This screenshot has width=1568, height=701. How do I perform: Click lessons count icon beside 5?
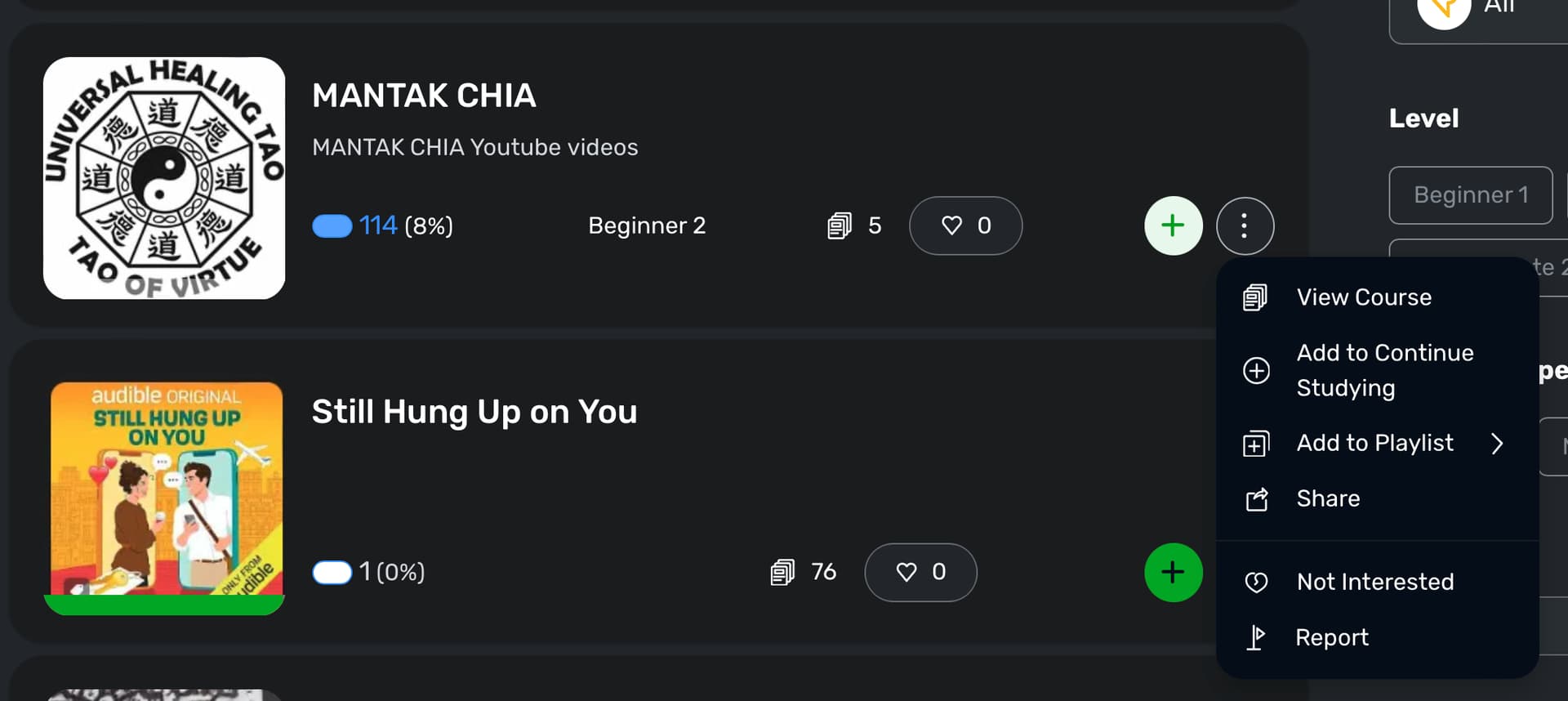840,225
